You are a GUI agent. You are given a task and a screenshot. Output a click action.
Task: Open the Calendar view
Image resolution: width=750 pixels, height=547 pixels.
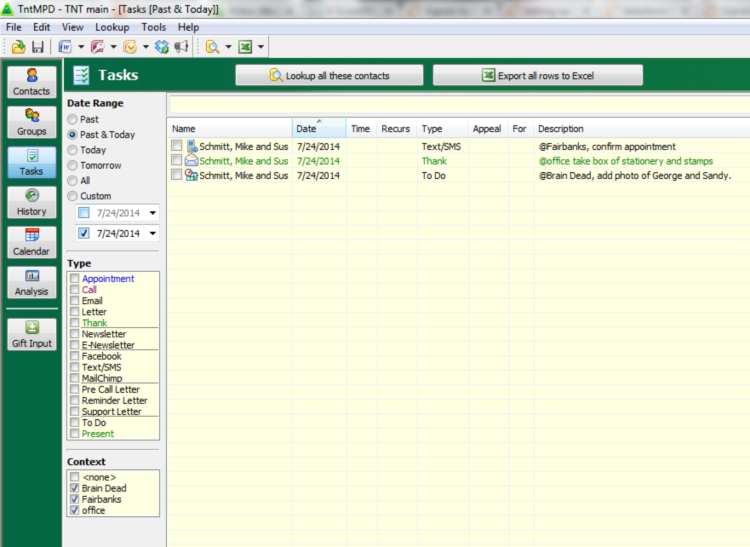[32, 242]
